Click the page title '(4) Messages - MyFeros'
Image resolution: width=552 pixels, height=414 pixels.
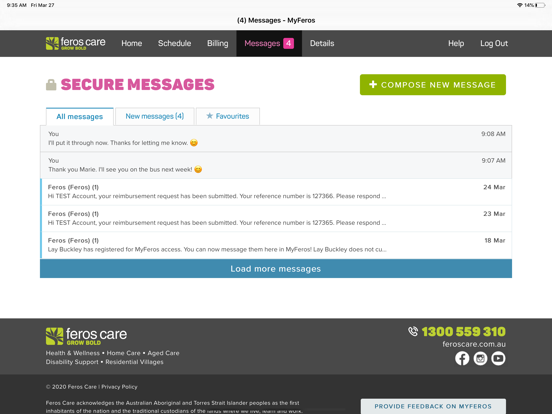(276, 20)
